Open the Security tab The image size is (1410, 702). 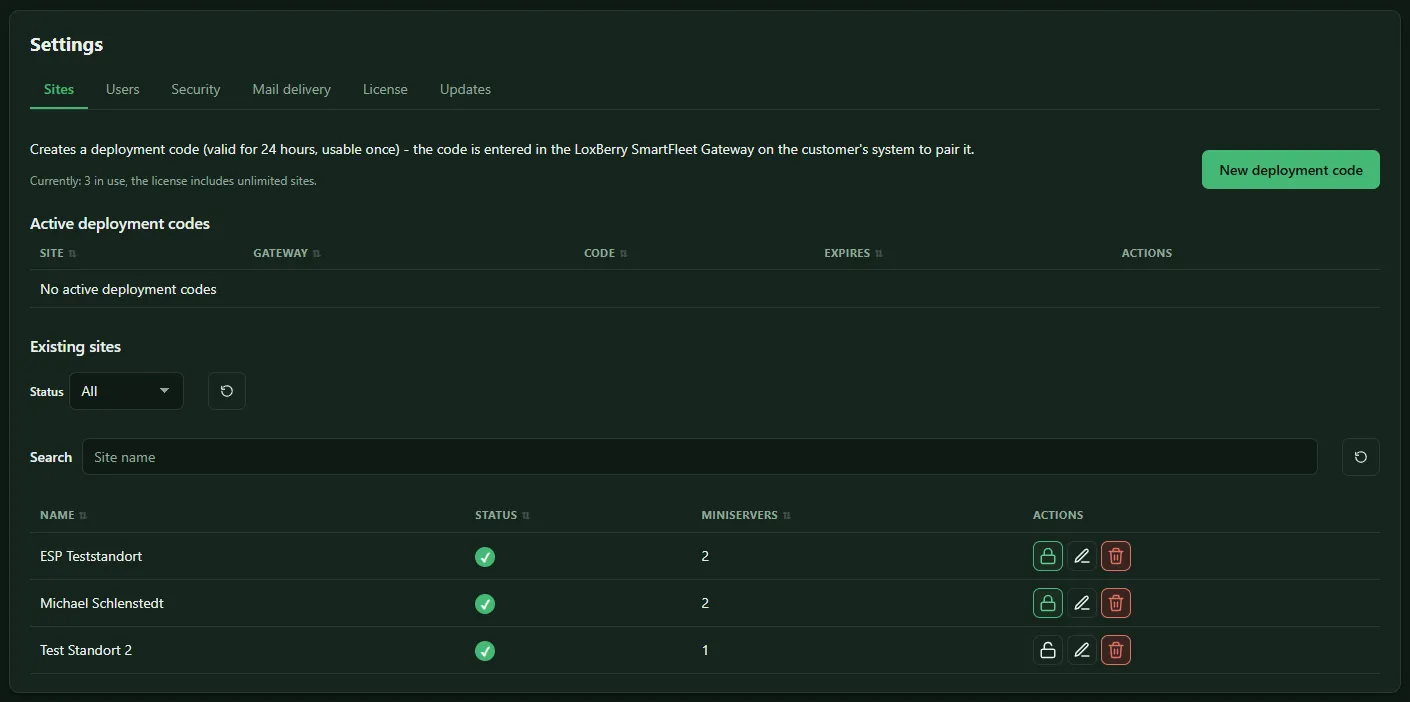click(195, 89)
